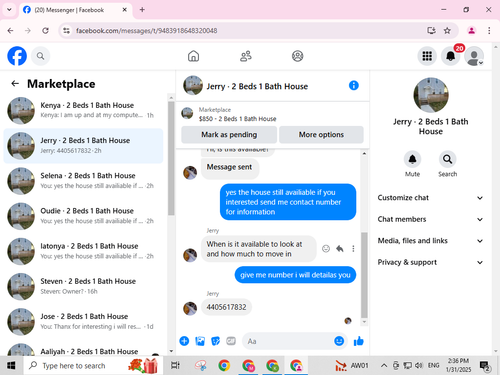The image size is (500, 375).
Task: Choose a sticker icon
Action: [216, 341]
